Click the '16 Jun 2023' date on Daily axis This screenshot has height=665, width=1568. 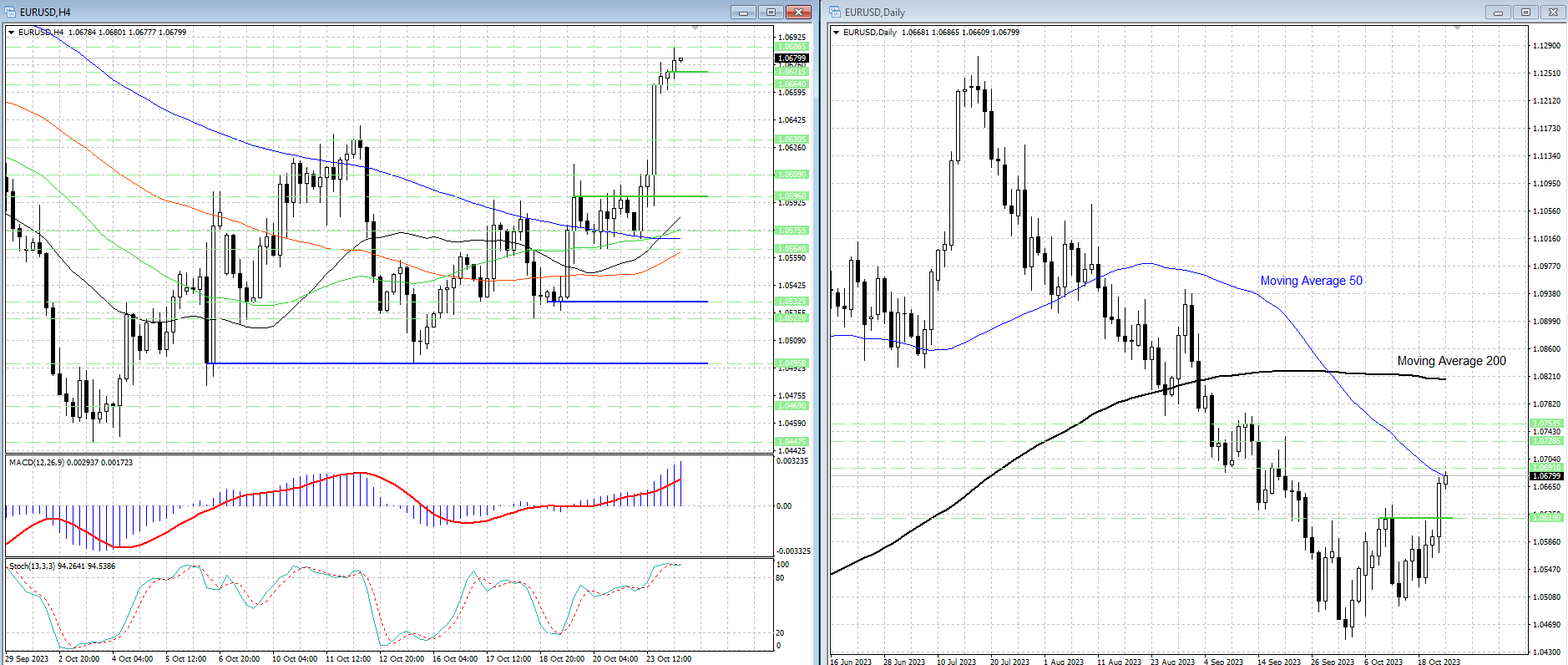click(x=852, y=662)
